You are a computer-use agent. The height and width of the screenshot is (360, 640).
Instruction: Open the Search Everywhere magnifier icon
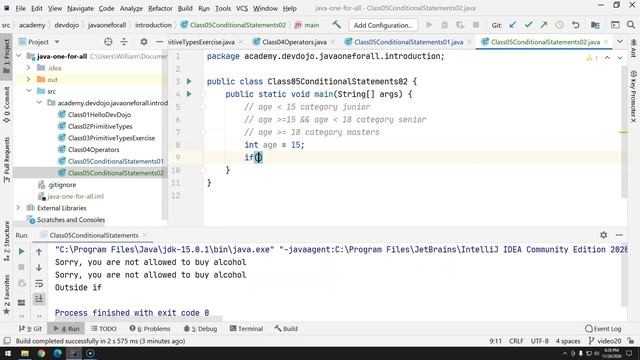click(x=631, y=25)
